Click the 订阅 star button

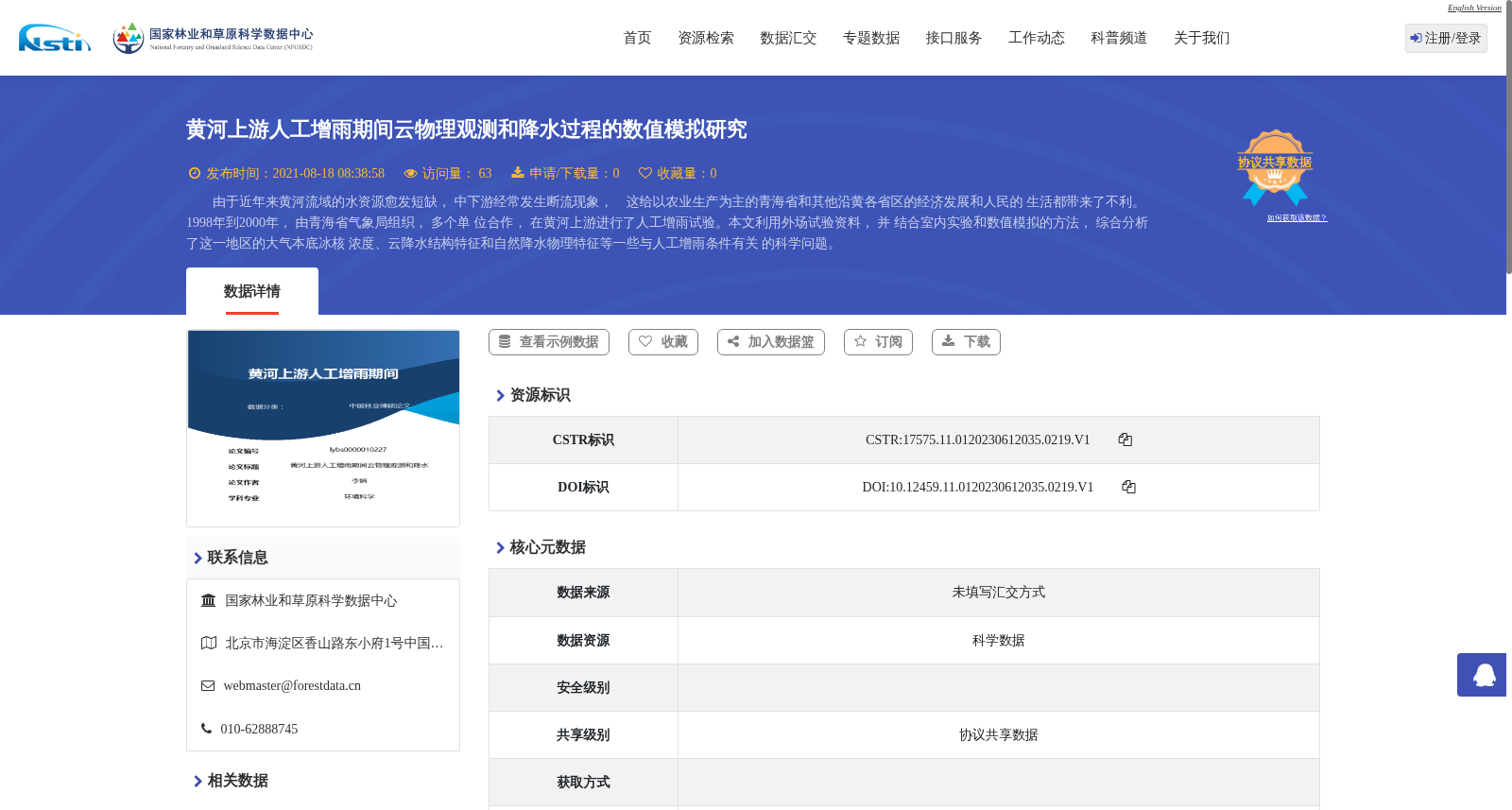pyautogui.click(x=878, y=342)
